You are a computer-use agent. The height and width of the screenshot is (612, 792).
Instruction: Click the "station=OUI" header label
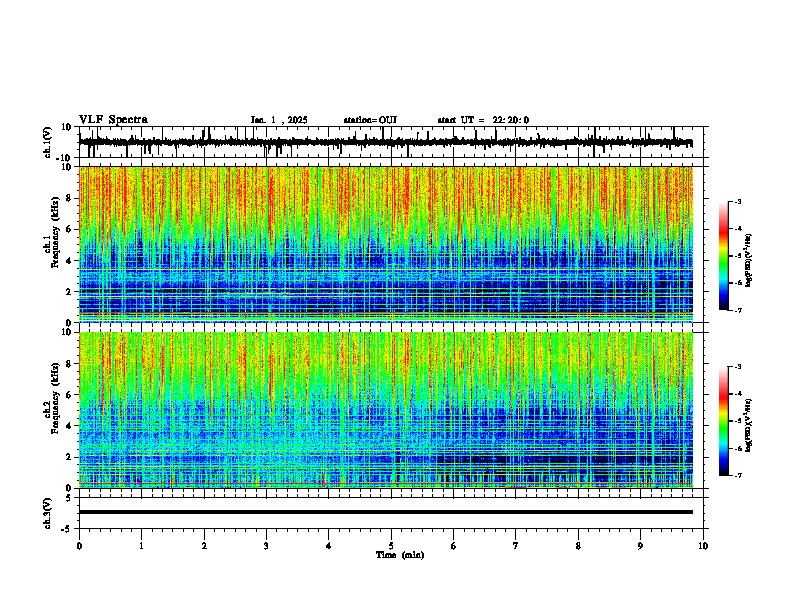click(370, 120)
